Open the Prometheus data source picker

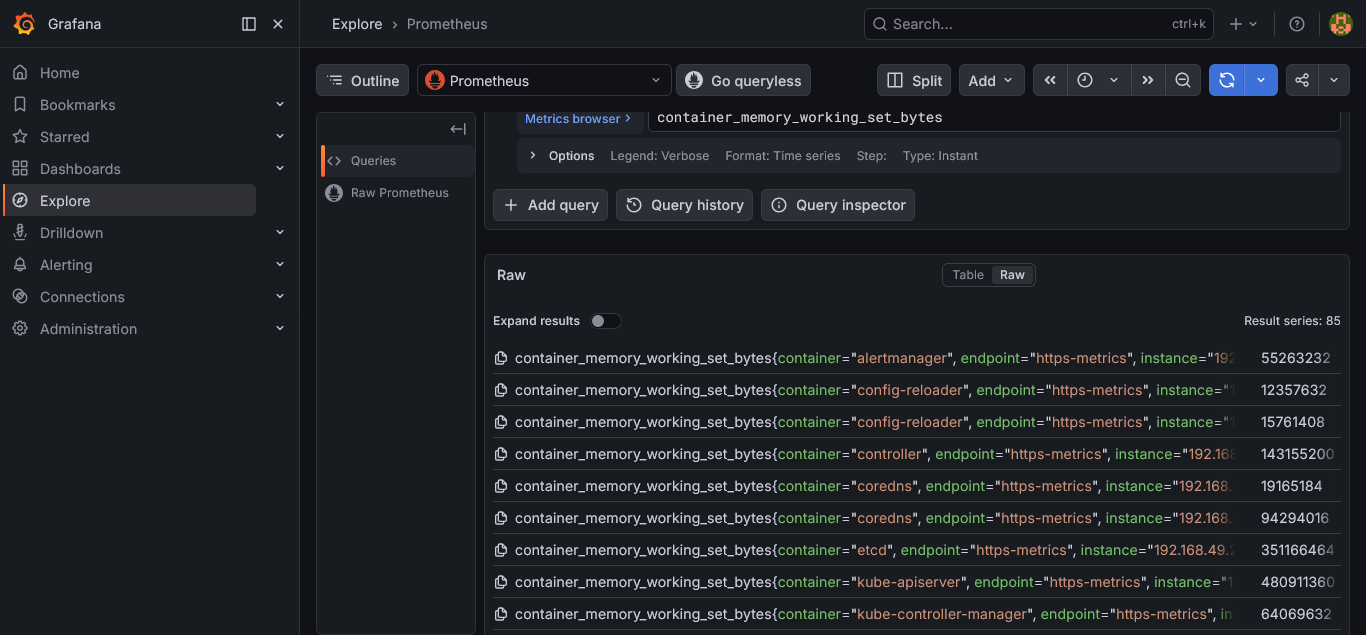coord(544,81)
